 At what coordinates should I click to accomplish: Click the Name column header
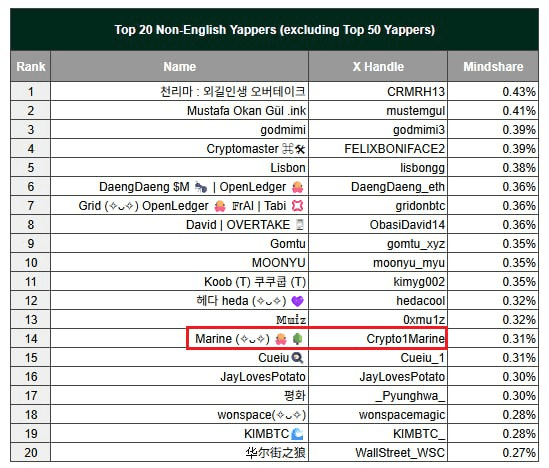[x=180, y=67]
